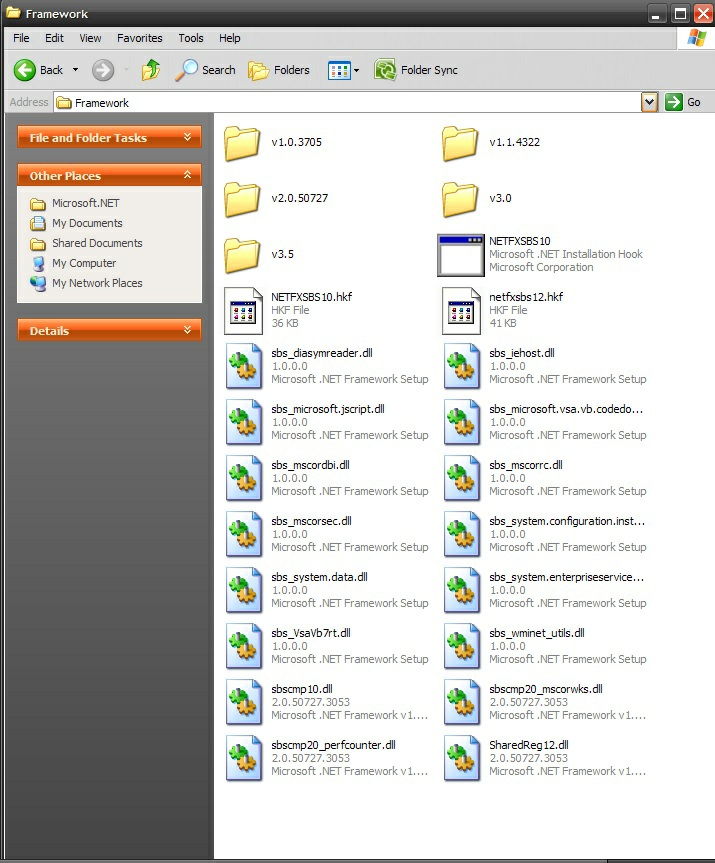Select the NETFXSBS10 application icon
This screenshot has width=715, height=863.
(x=461, y=255)
